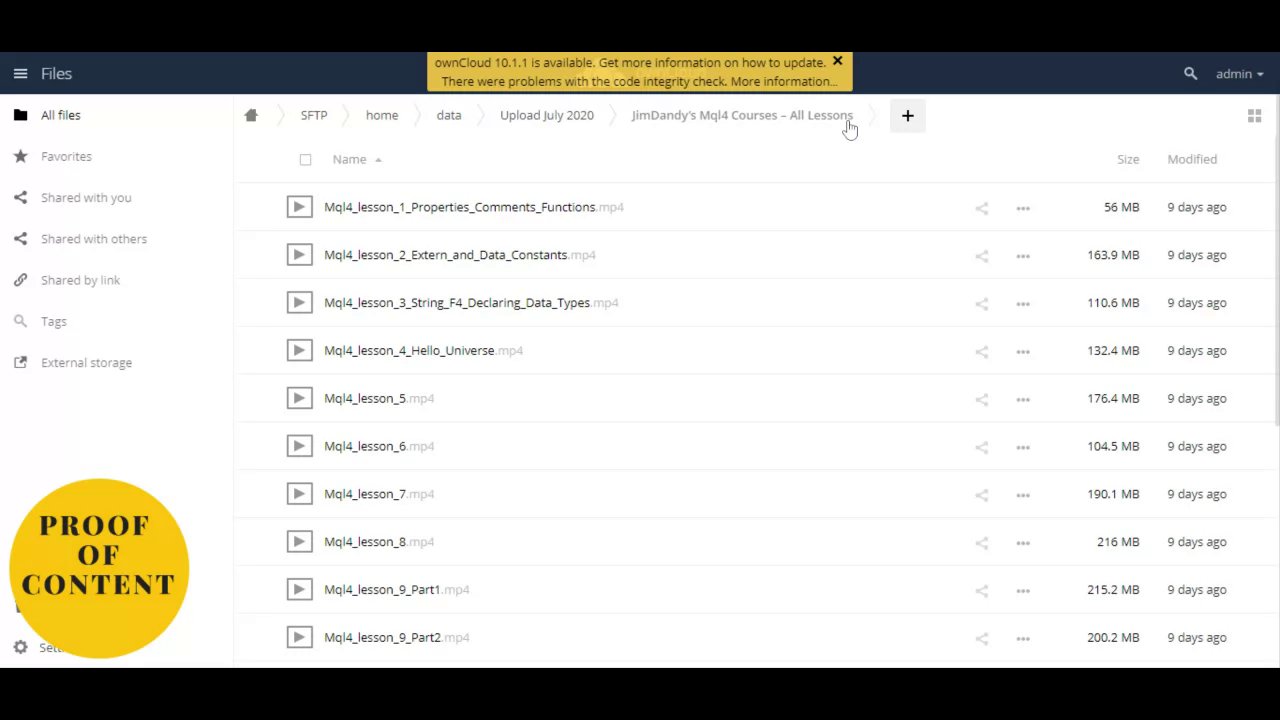Switch to grid view icon
Image resolution: width=1280 pixels, height=720 pixels.
pos(1254,116)
